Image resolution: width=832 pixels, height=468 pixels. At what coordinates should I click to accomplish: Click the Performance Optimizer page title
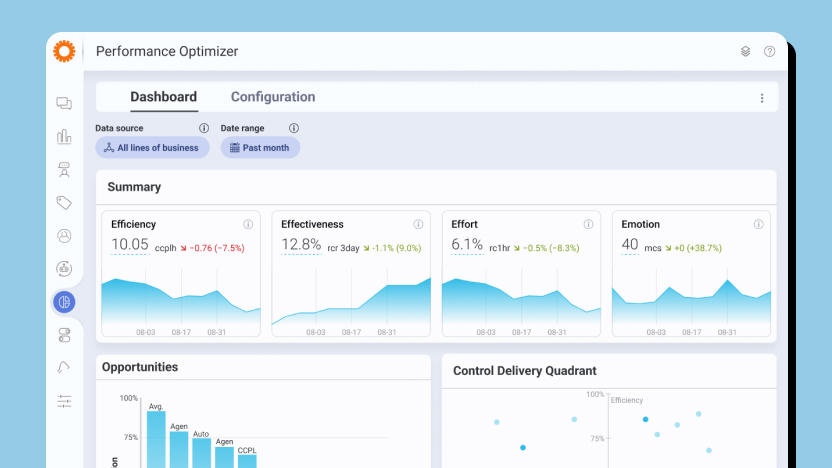(167, 51)
